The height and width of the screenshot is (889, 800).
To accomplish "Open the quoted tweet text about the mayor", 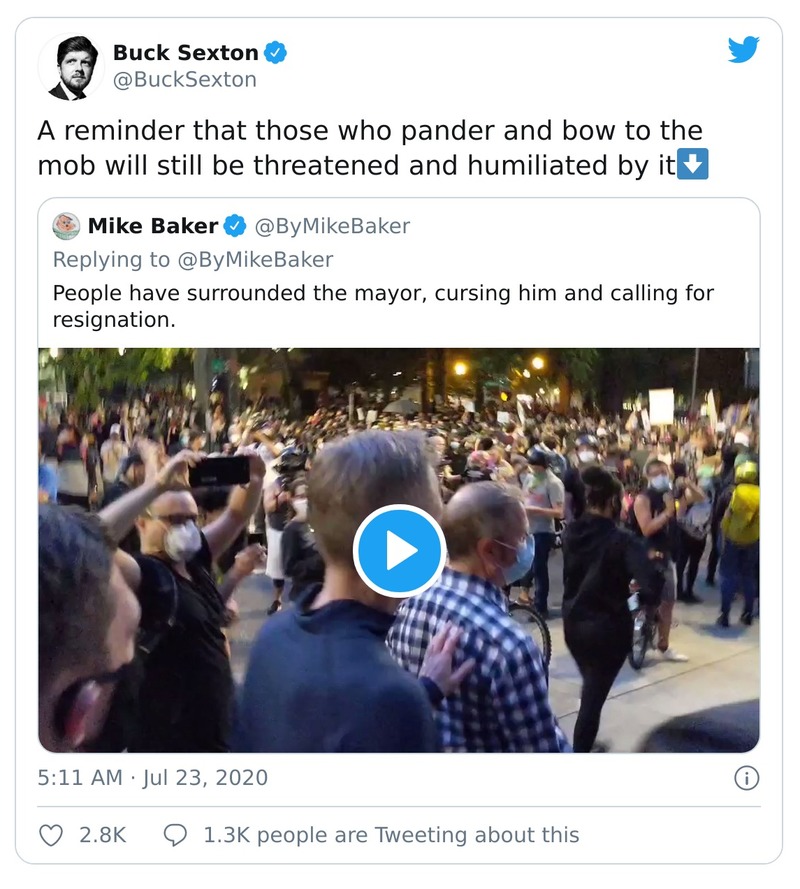I will pyautogui.click(x=383, y=307).
